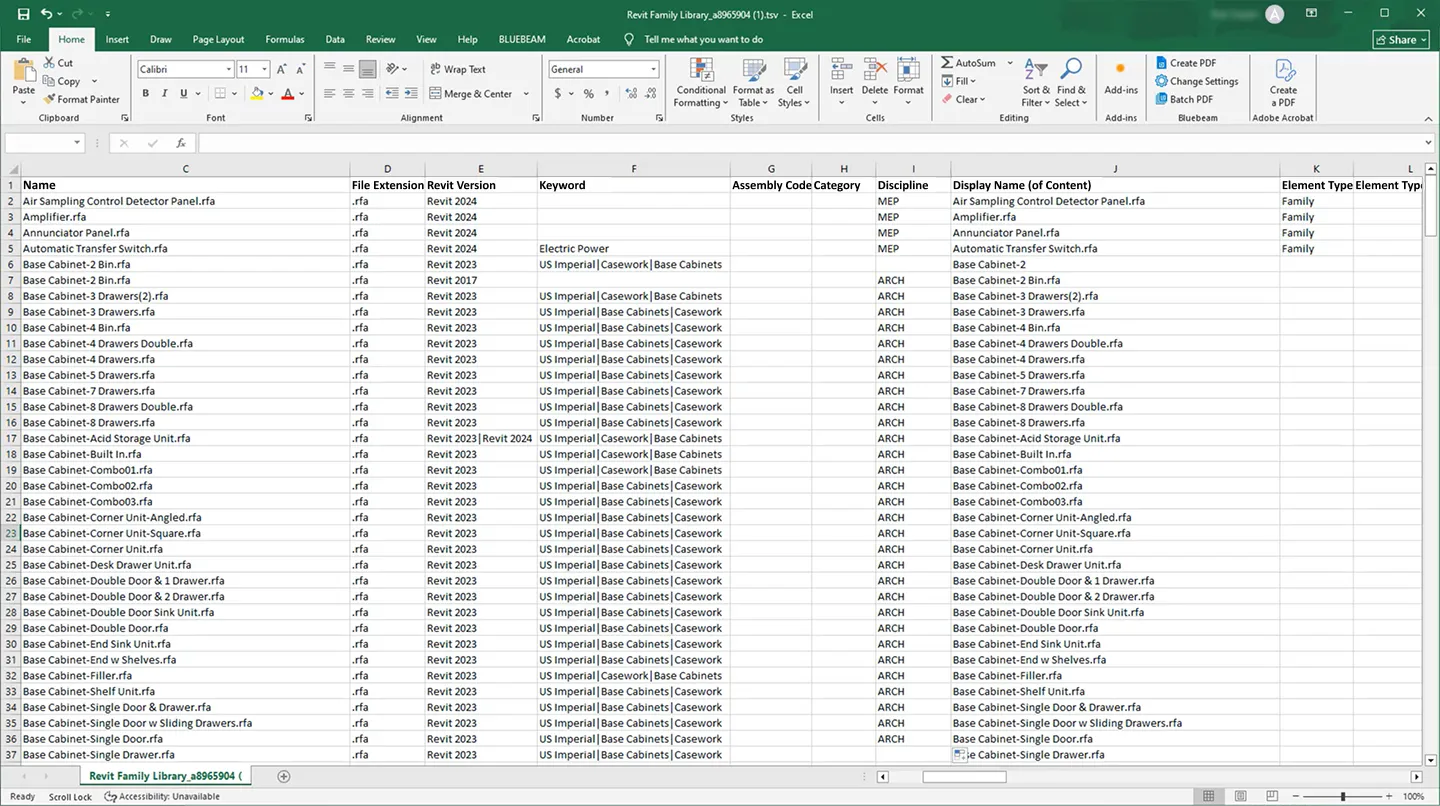The height and width of the screenshot is (806, 1440).
Task: Click Bluebeam Batch PDF
Action: [x=1184, y=99]
